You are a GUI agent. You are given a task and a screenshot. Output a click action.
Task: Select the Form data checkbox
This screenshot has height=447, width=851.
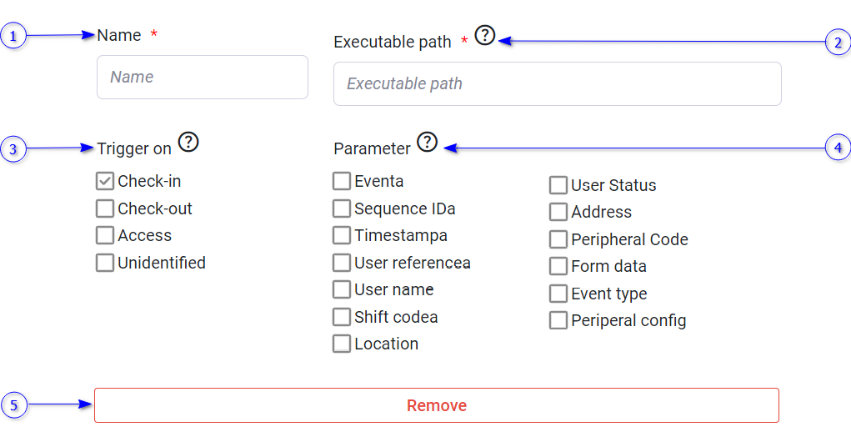point(558,267)
